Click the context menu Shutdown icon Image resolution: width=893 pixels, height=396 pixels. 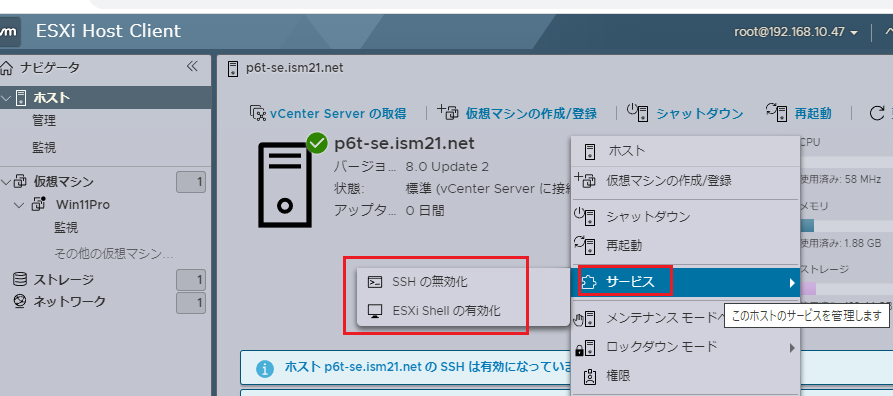click(x=585, y=217)
